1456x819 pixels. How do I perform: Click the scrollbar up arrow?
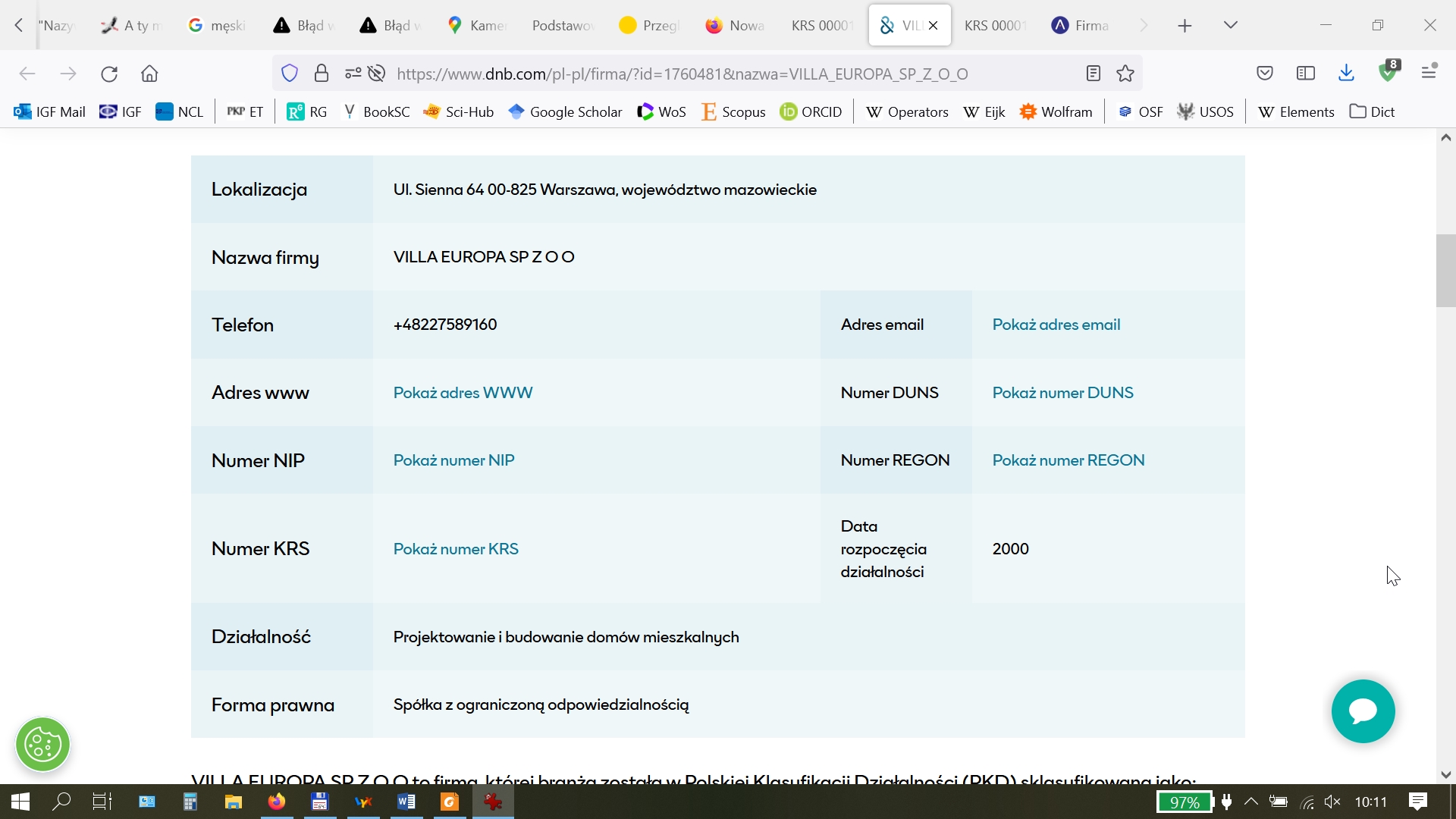coord(1445,138)
